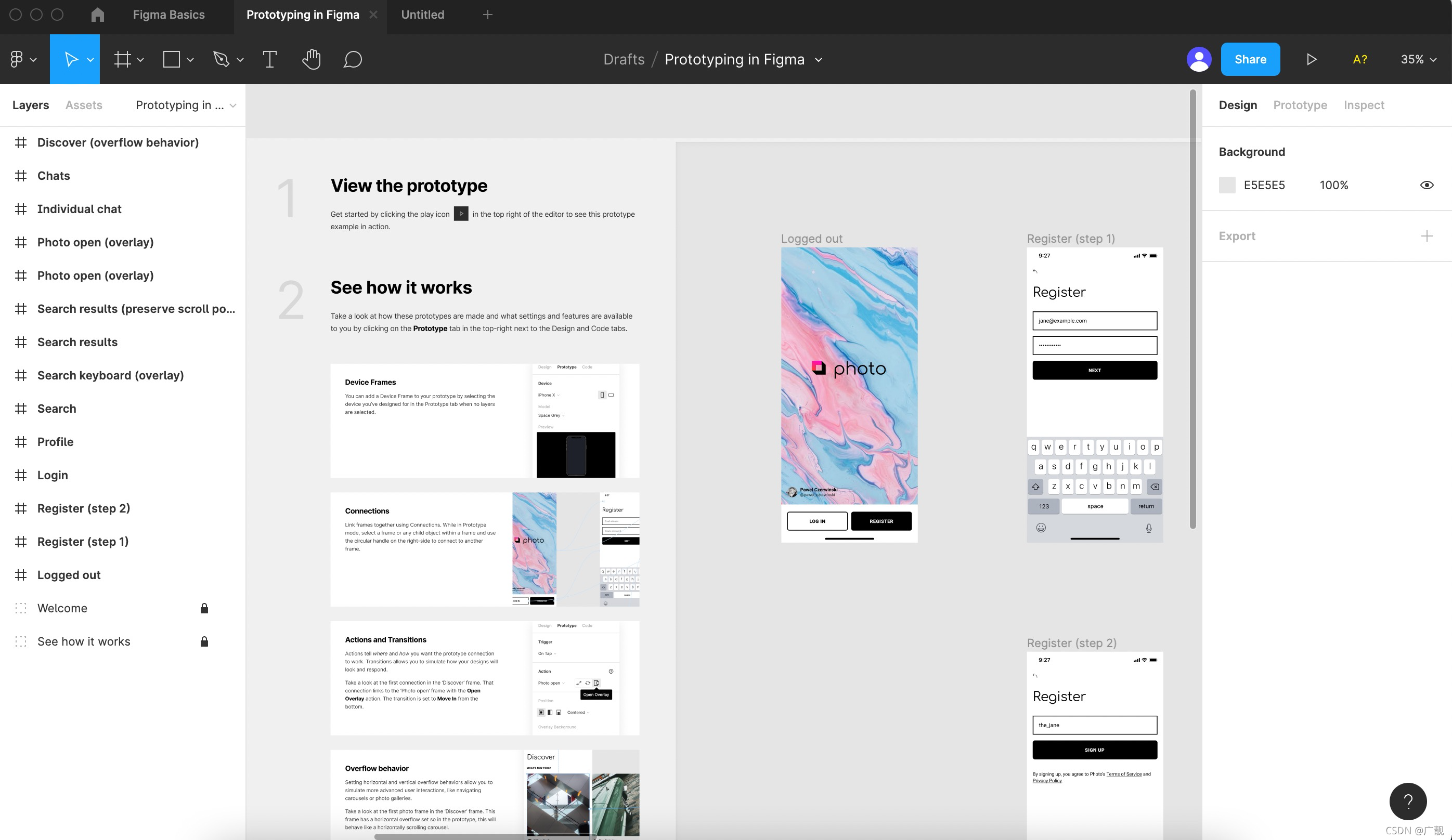Screen dimensions: 1452x840
Task: Select the Design tab
Action: [x=1238, y=105]
